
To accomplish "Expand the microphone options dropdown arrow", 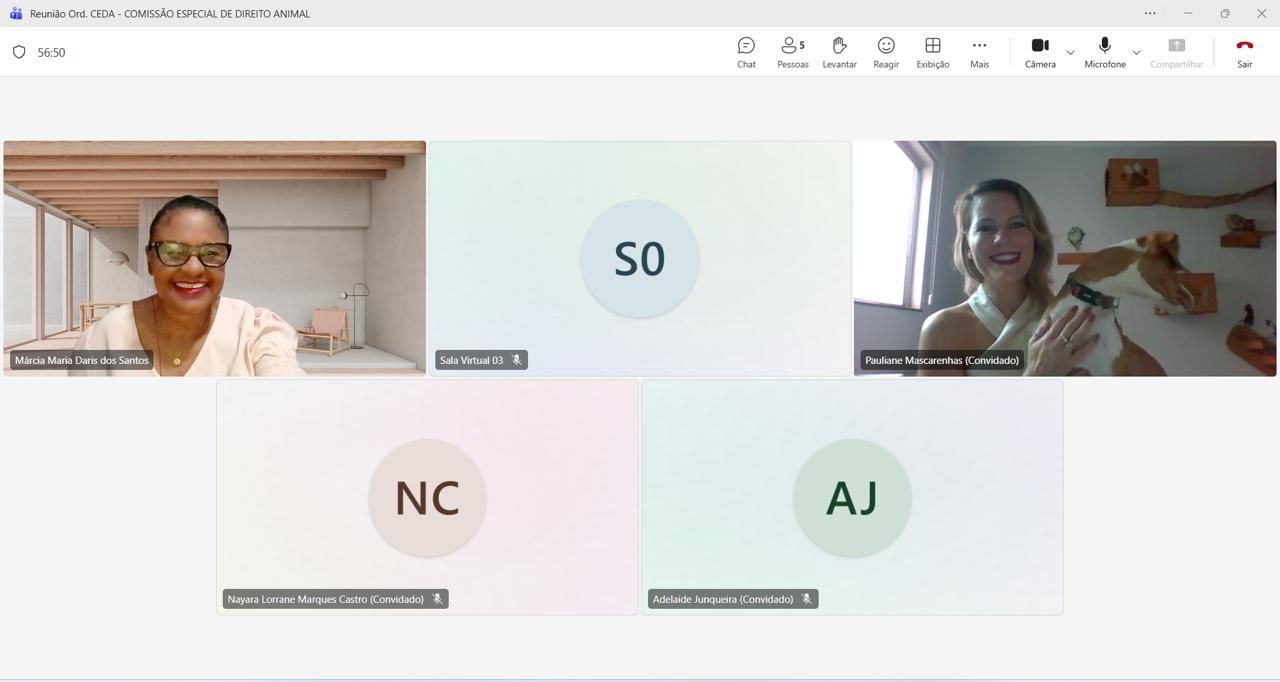I will [x=1136, y=52].
